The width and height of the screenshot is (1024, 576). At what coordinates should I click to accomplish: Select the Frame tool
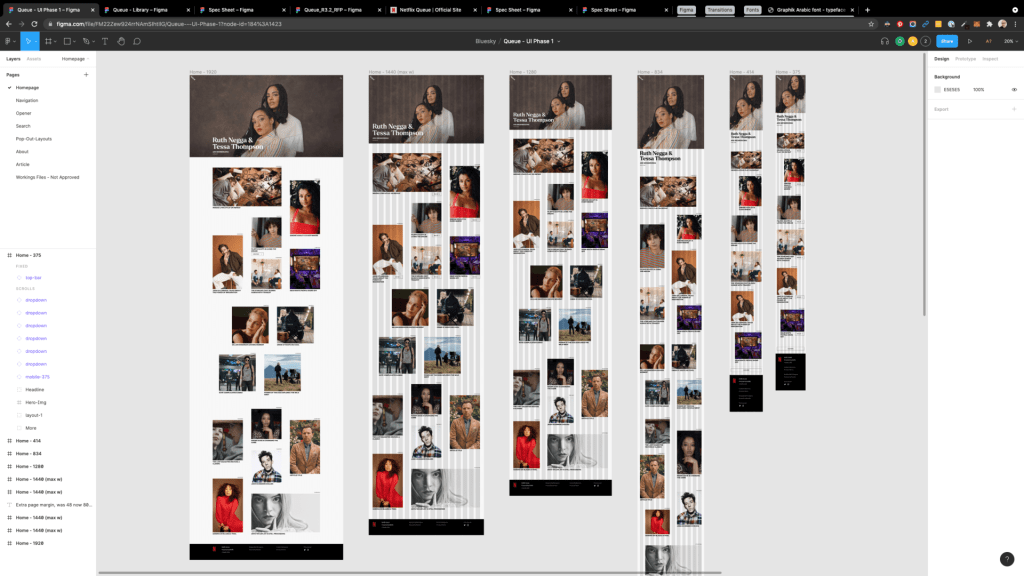(x=48, y=41)
